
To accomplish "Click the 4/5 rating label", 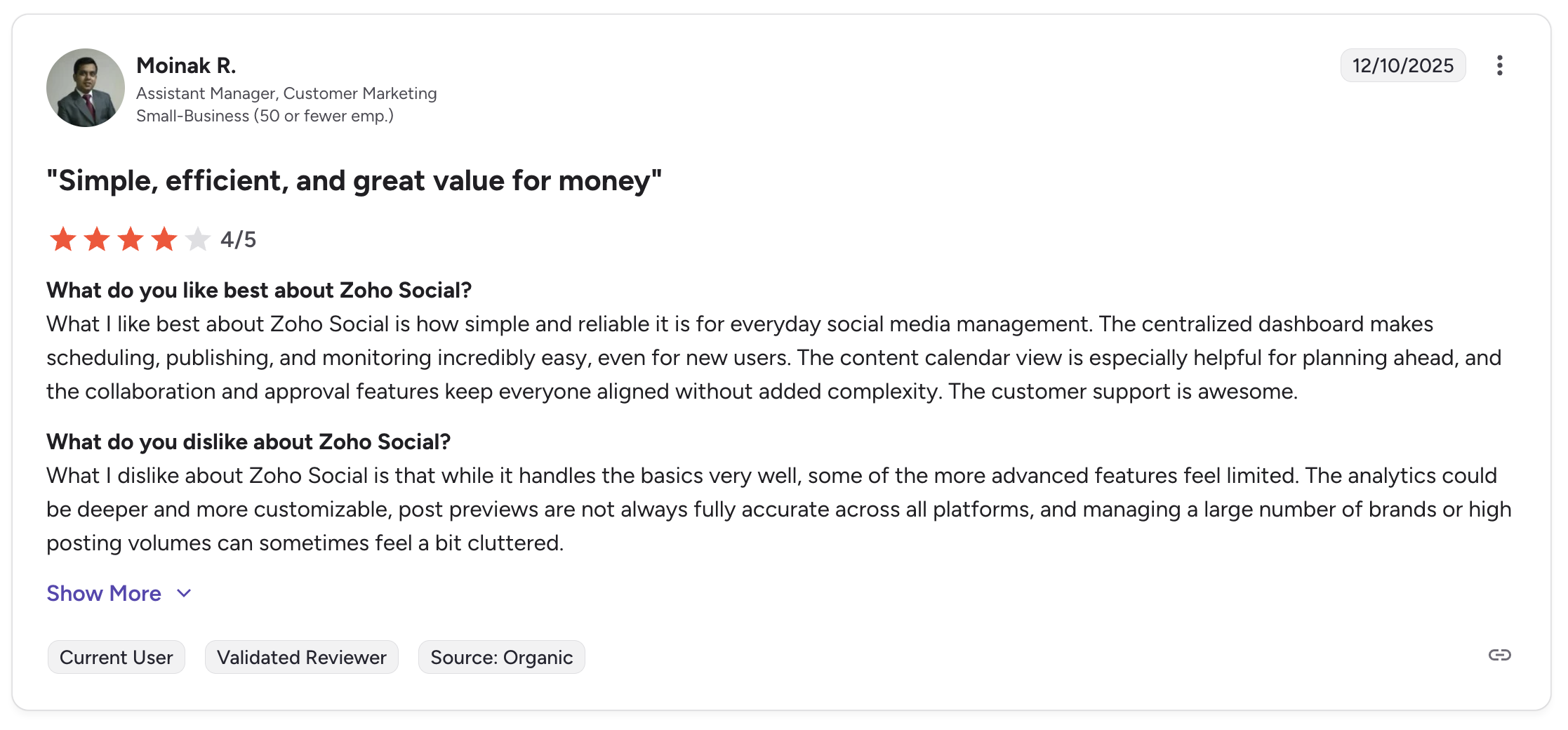I will tap(239, 239).
